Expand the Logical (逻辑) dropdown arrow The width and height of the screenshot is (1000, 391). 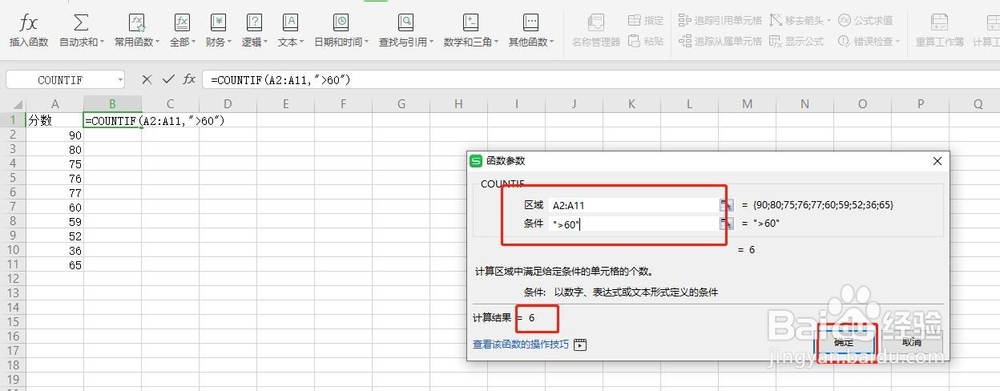pyautogui.click(x=265, y=43)
